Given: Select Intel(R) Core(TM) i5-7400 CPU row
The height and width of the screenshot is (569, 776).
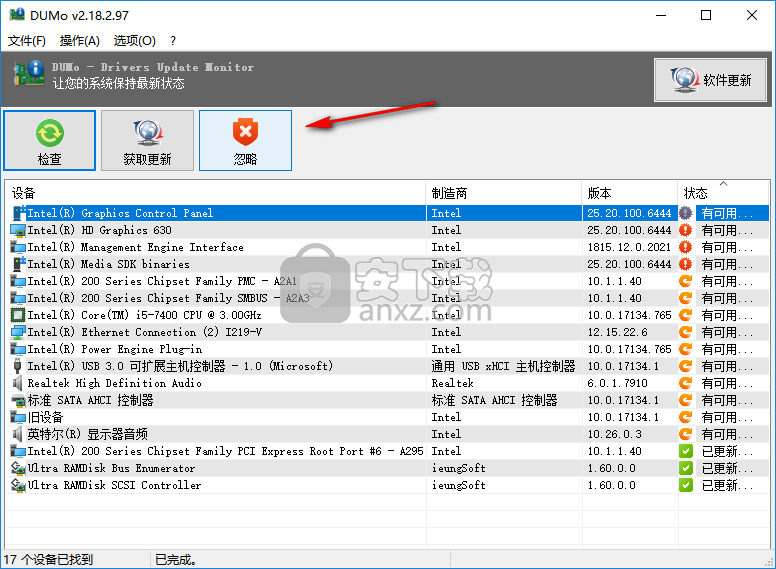Looking at the screenshot, I should tap(388, 315).
